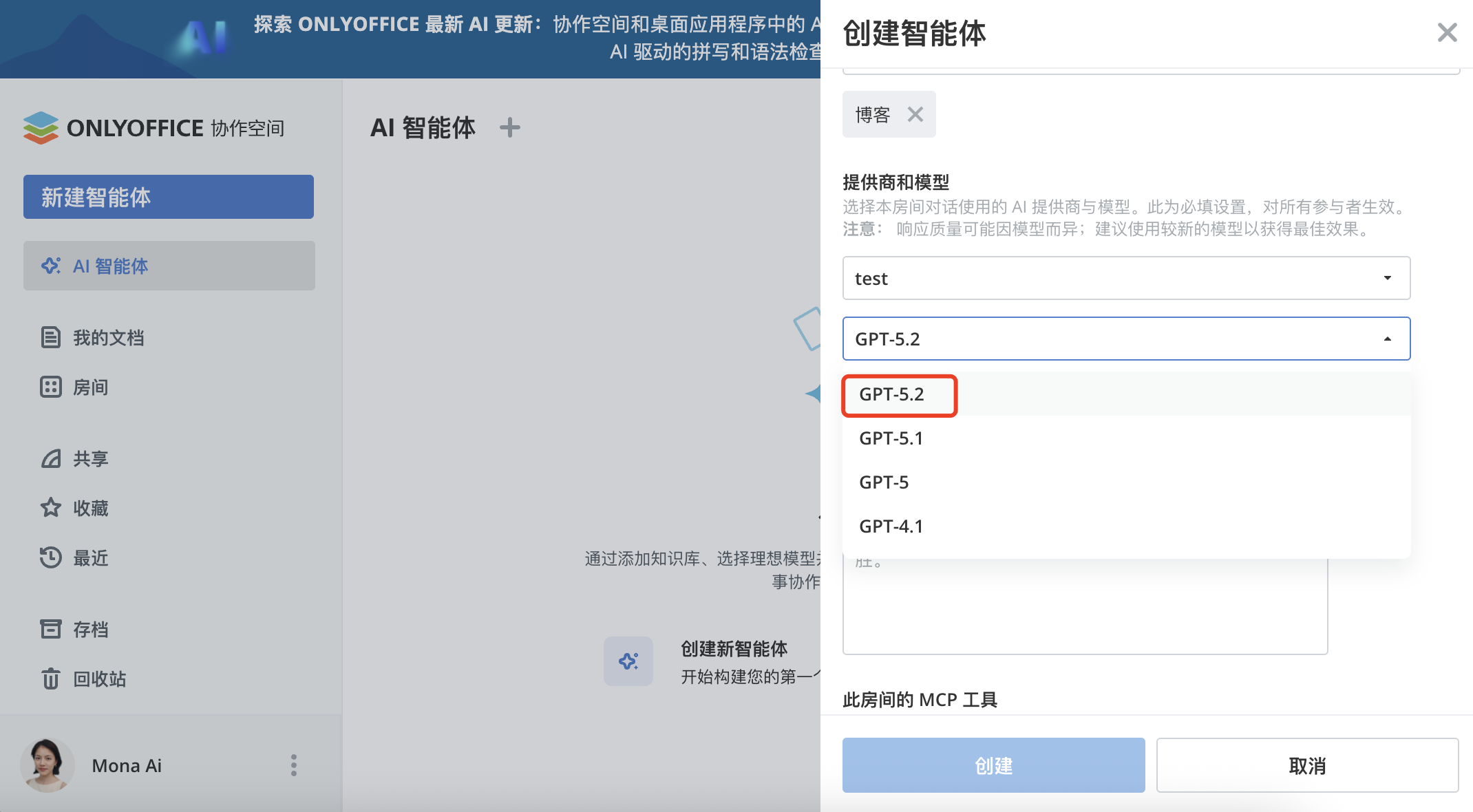The height and width of the screenshot is (812, 1473).
Task: Select the GPT-4.1 model option
Action: coord(891,526)
